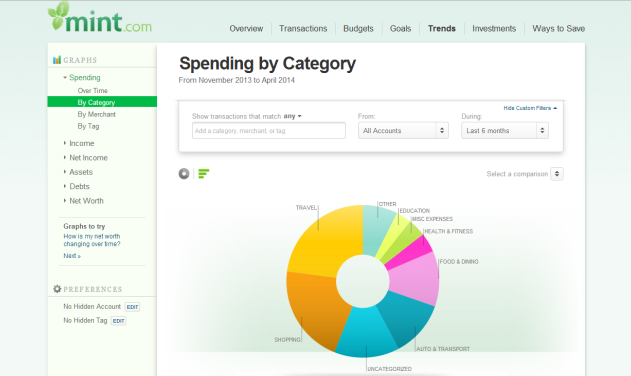The width and height of the screenshot is (631, 376).
Task: Switch to bar chart view icon
Action: tap(204, 174)
